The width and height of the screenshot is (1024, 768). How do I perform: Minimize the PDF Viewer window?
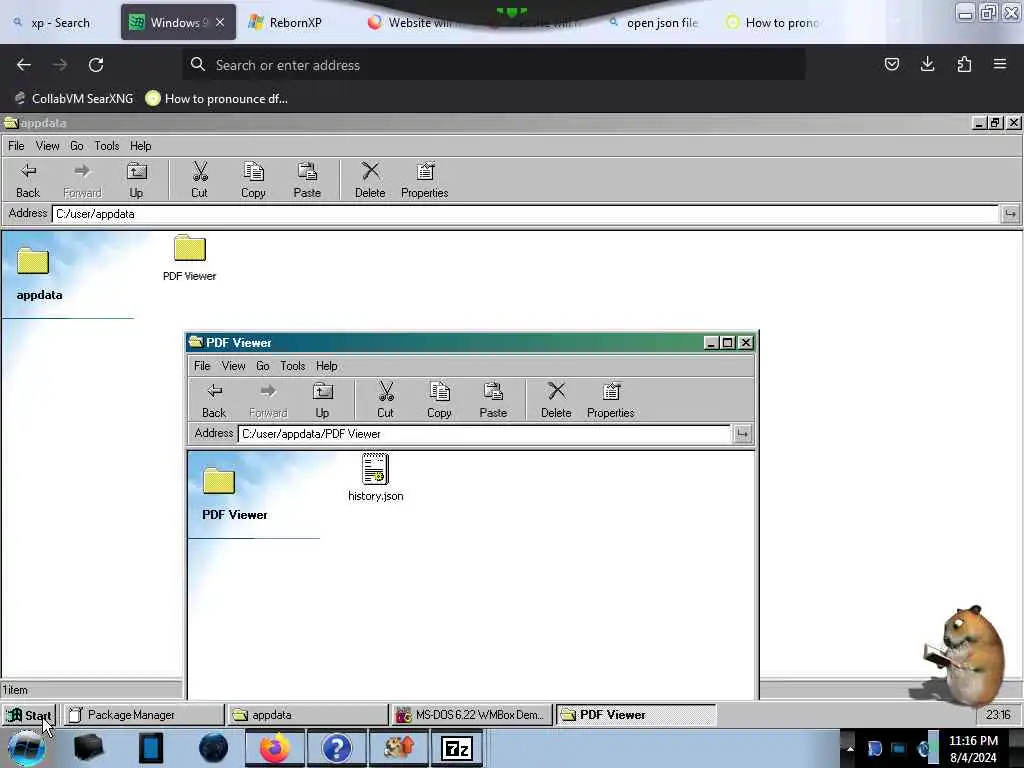click(x=711, y=343)
